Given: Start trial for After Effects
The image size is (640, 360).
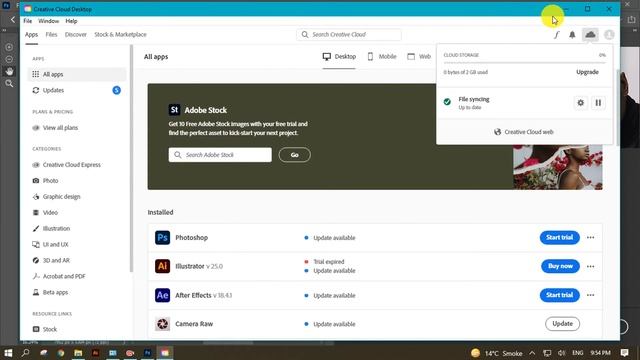Looking at the screenshot, I should [x=560, y=295].
